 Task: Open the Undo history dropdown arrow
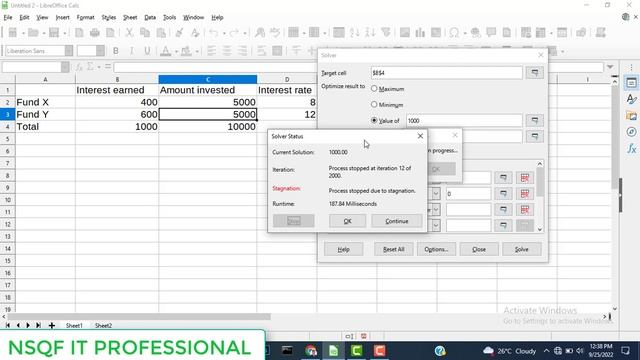point(224,33)
